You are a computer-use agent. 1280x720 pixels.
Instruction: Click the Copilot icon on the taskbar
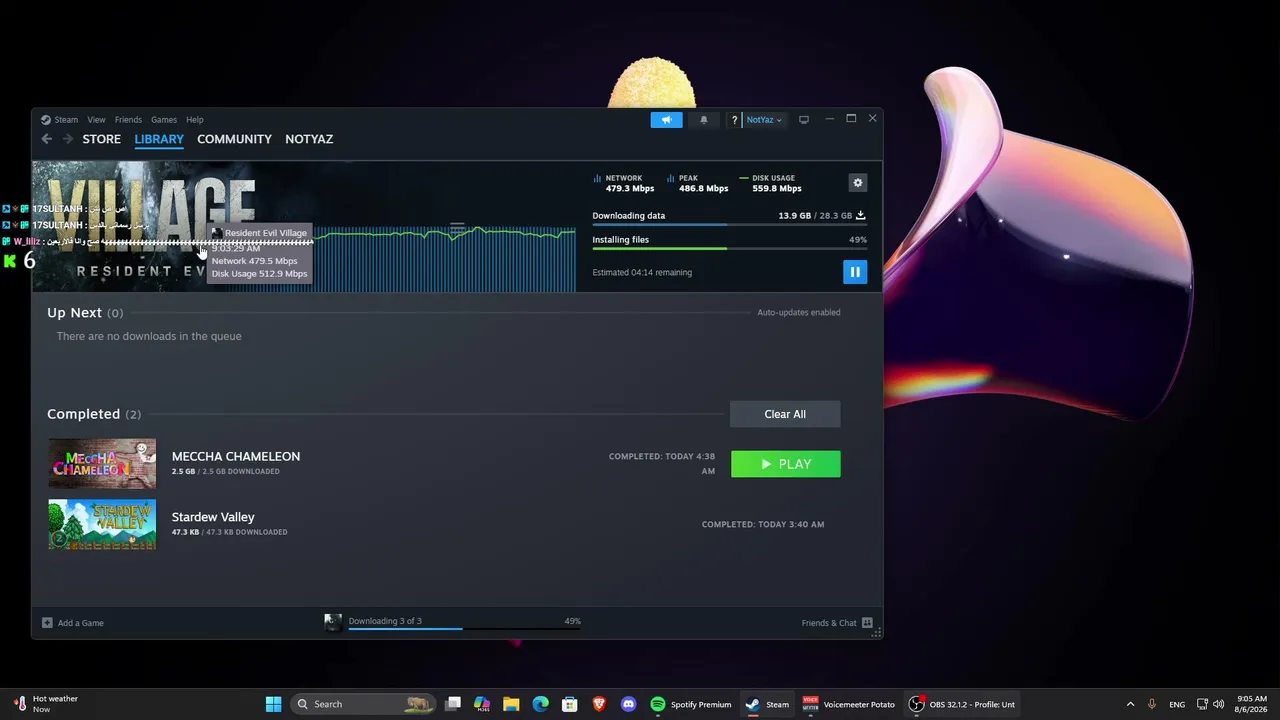click(x=482, y=704)
